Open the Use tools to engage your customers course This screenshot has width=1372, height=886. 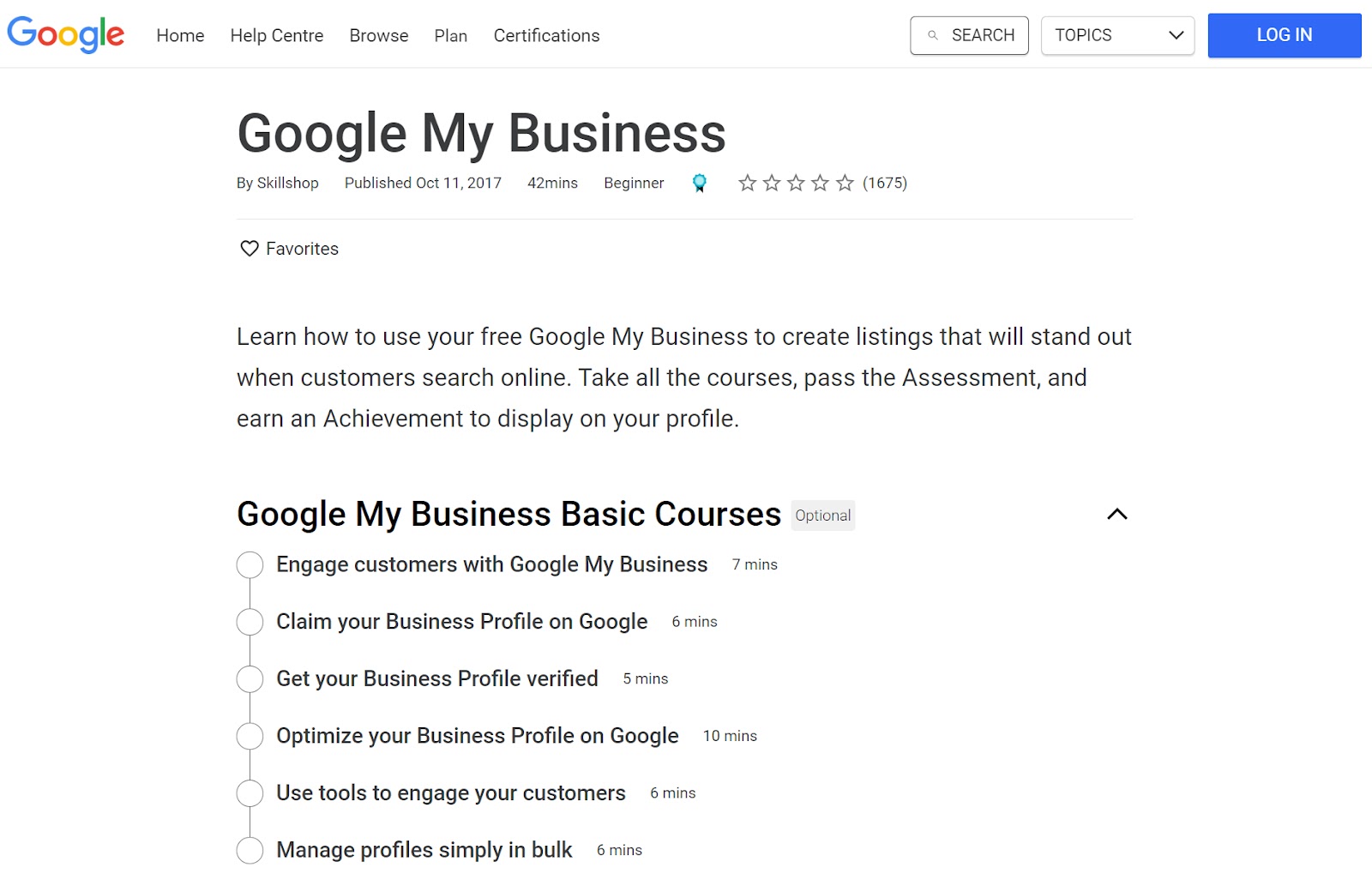click(x=449, y=793)
